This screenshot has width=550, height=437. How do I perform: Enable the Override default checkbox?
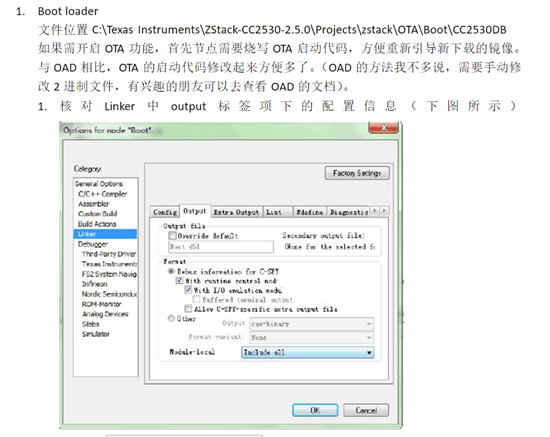(172, 235)
